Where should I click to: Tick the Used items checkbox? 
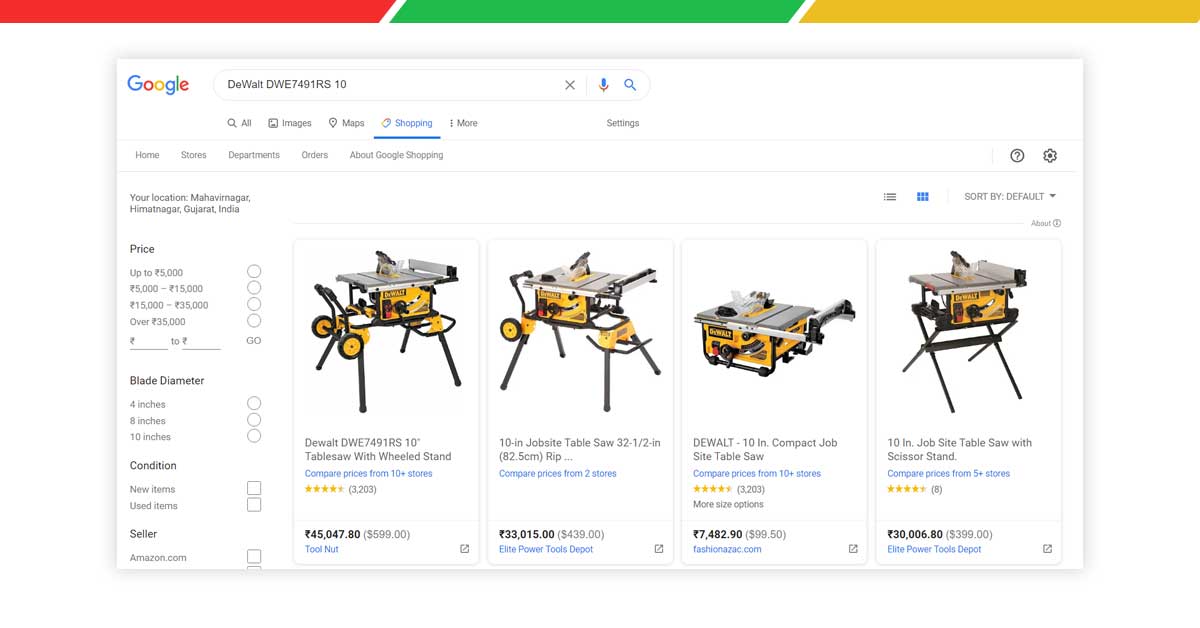pyautogui.click(x=254, y=505)
